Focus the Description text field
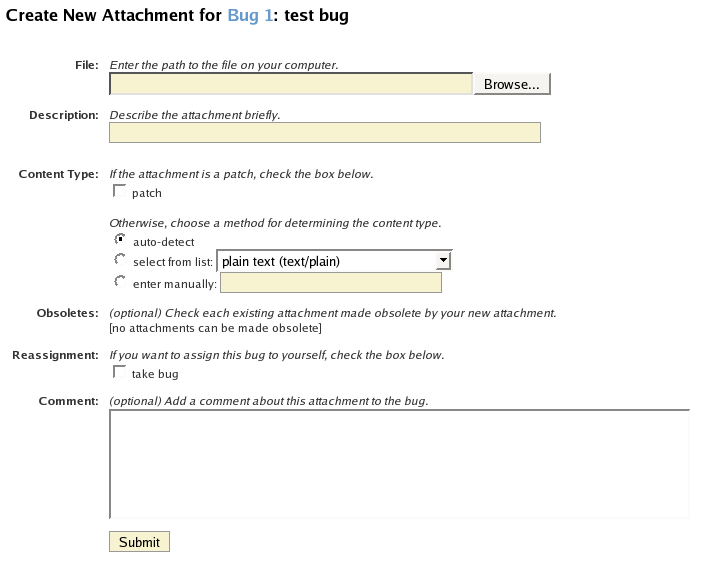Screen dimensions: 707x562 tap(324, 133)
